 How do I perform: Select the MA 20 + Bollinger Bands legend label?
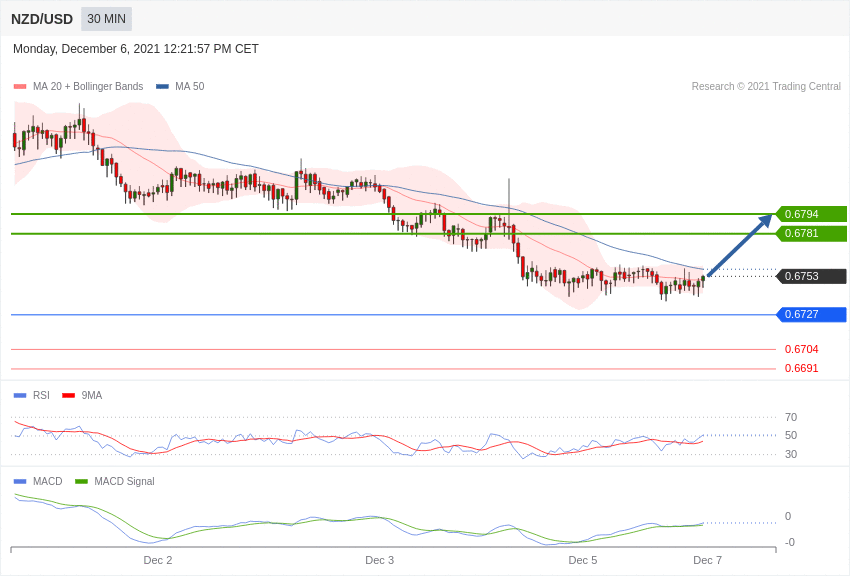tap(88, 86)
